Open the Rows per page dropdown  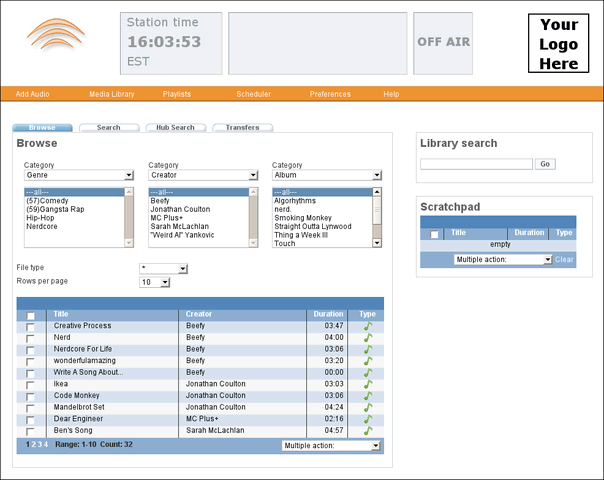154,282
